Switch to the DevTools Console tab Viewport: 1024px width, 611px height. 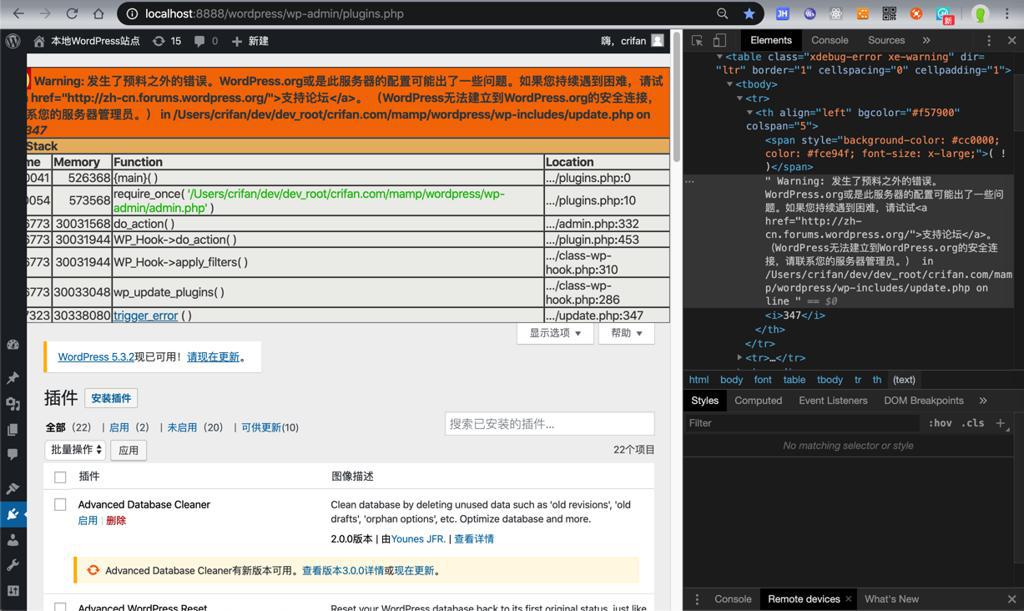click(x=829, y=40)
